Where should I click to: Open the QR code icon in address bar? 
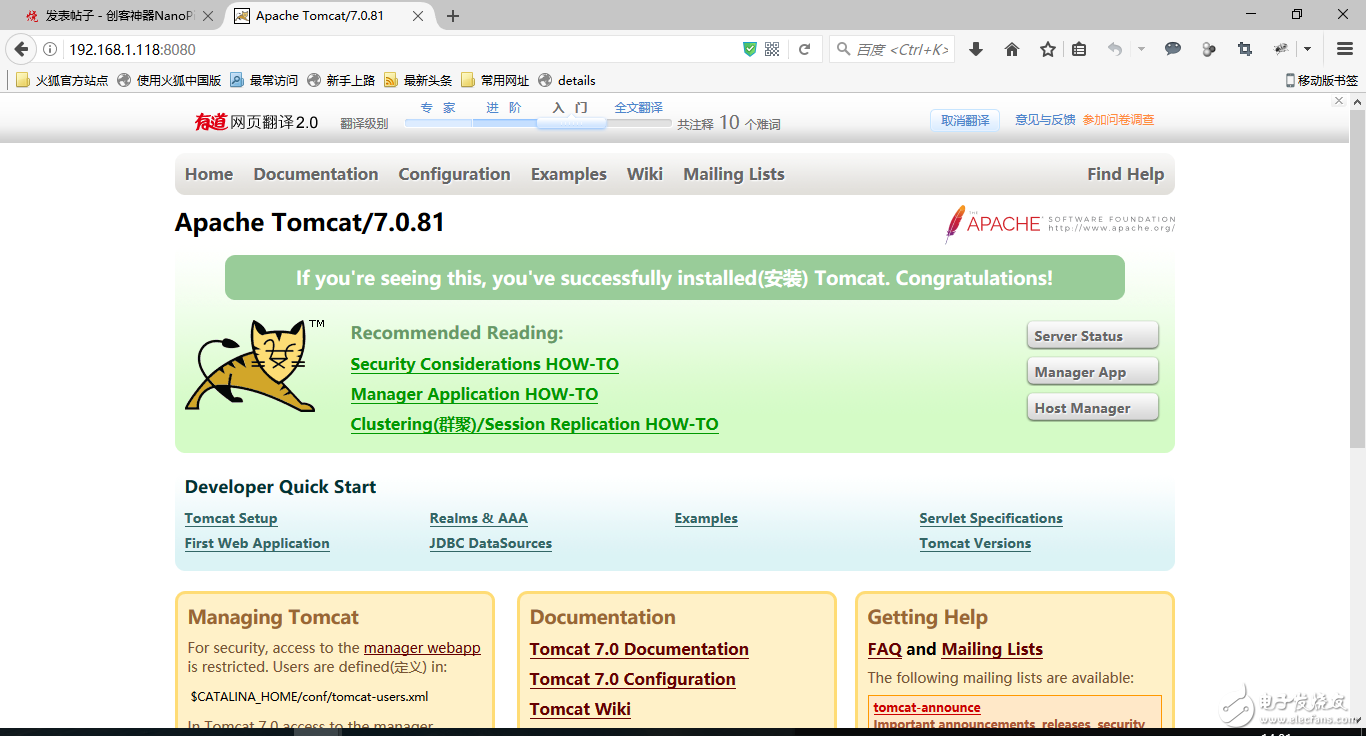pos(772,49)
